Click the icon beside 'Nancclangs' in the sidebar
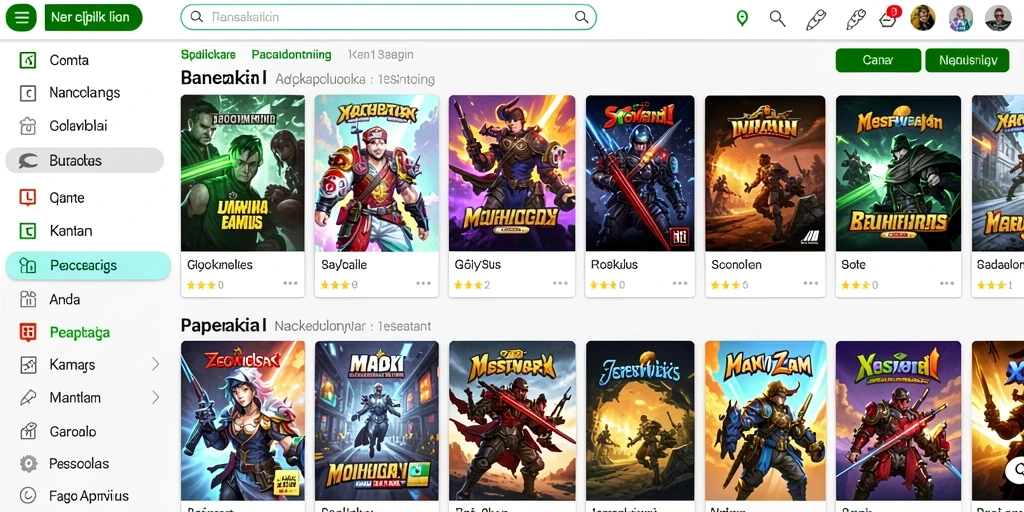1024x512 pixels. coord(27,93)
